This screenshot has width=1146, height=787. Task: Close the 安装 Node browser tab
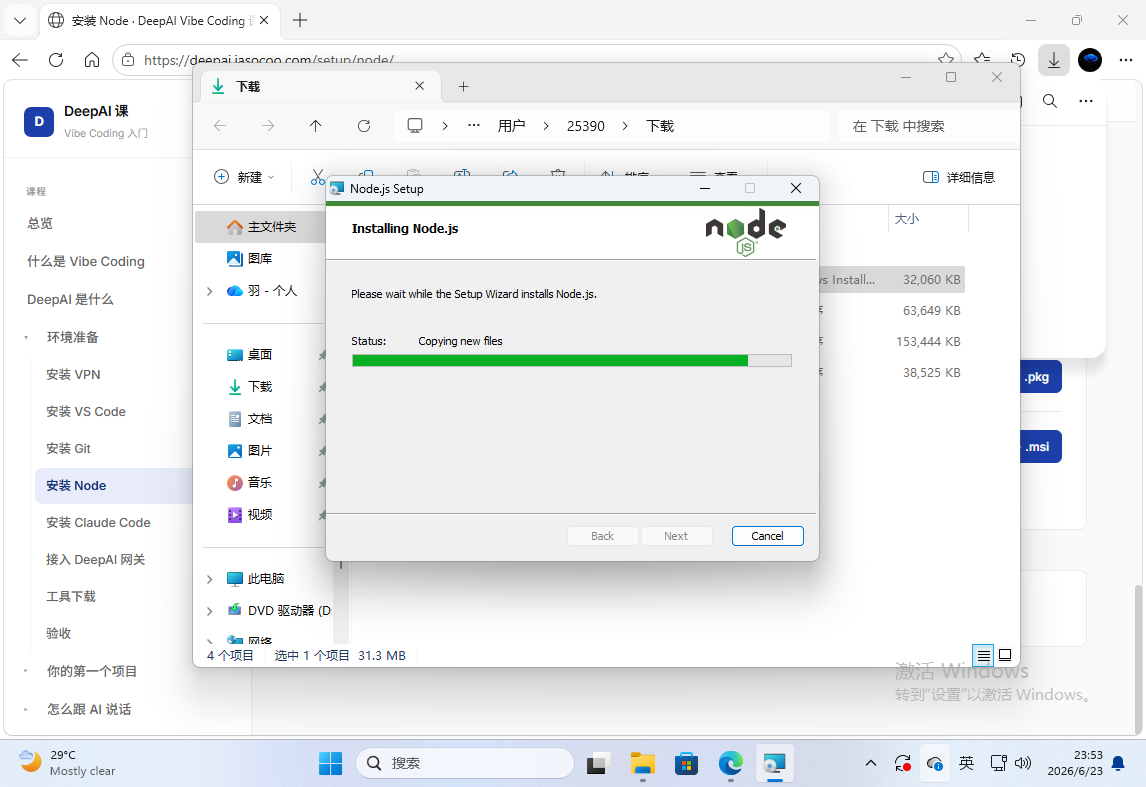coord(264,20)
